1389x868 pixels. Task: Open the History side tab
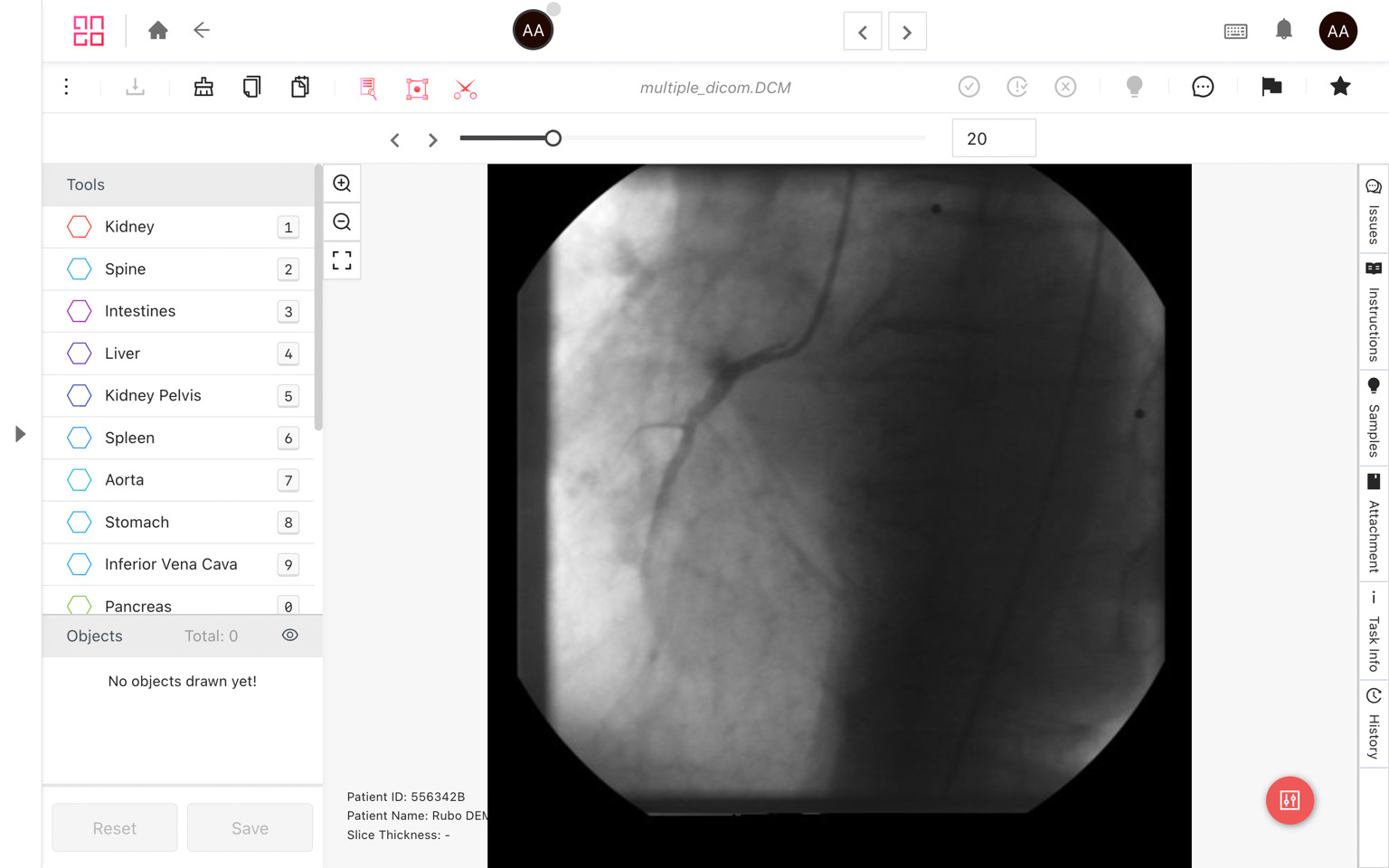pyautogui.click(x=1374, y=723)
